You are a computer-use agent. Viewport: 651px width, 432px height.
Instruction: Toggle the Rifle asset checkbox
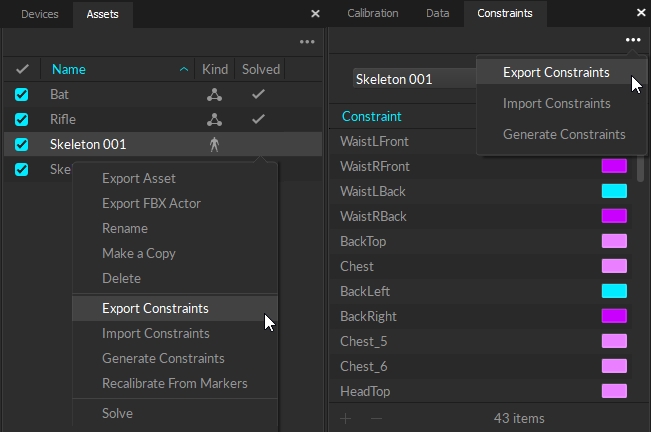(x=22, y=120)
